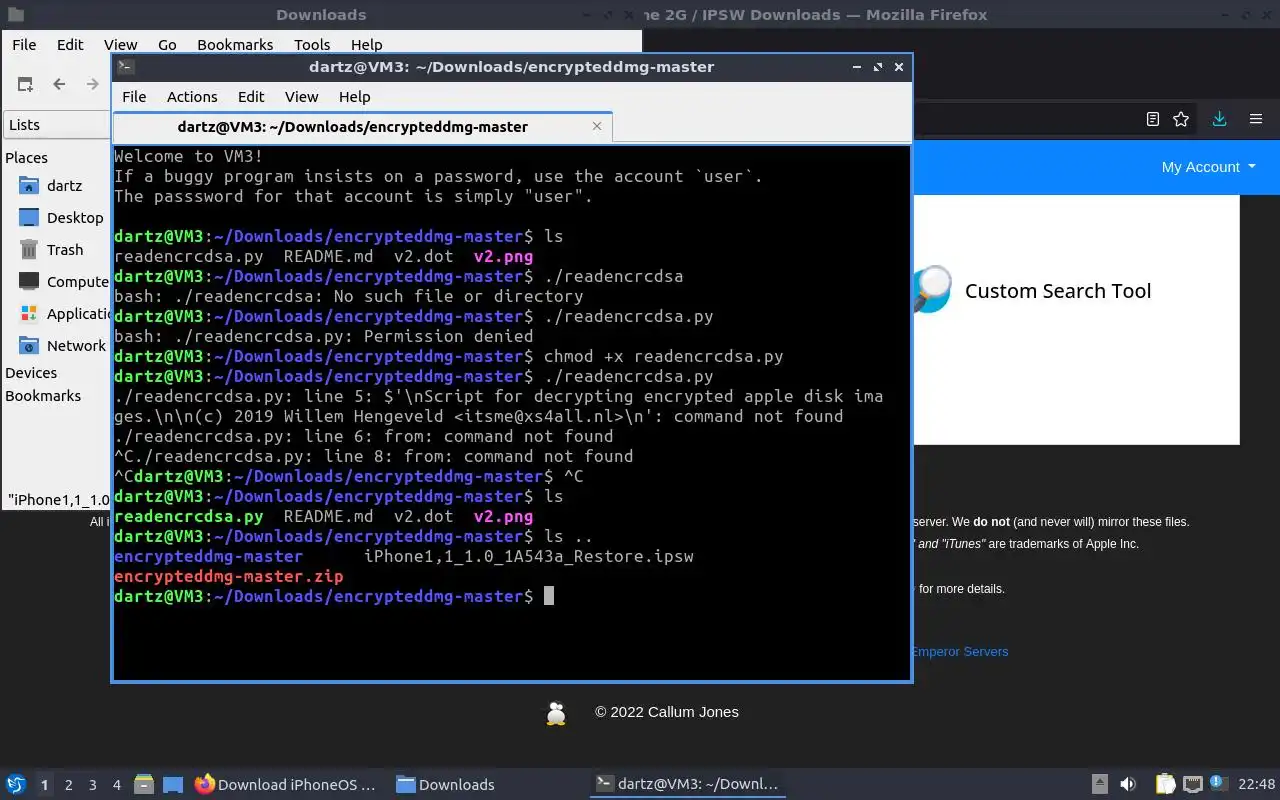Maximize the terminal window
Screen dimensions: 1280x800
tap(878, 67)
